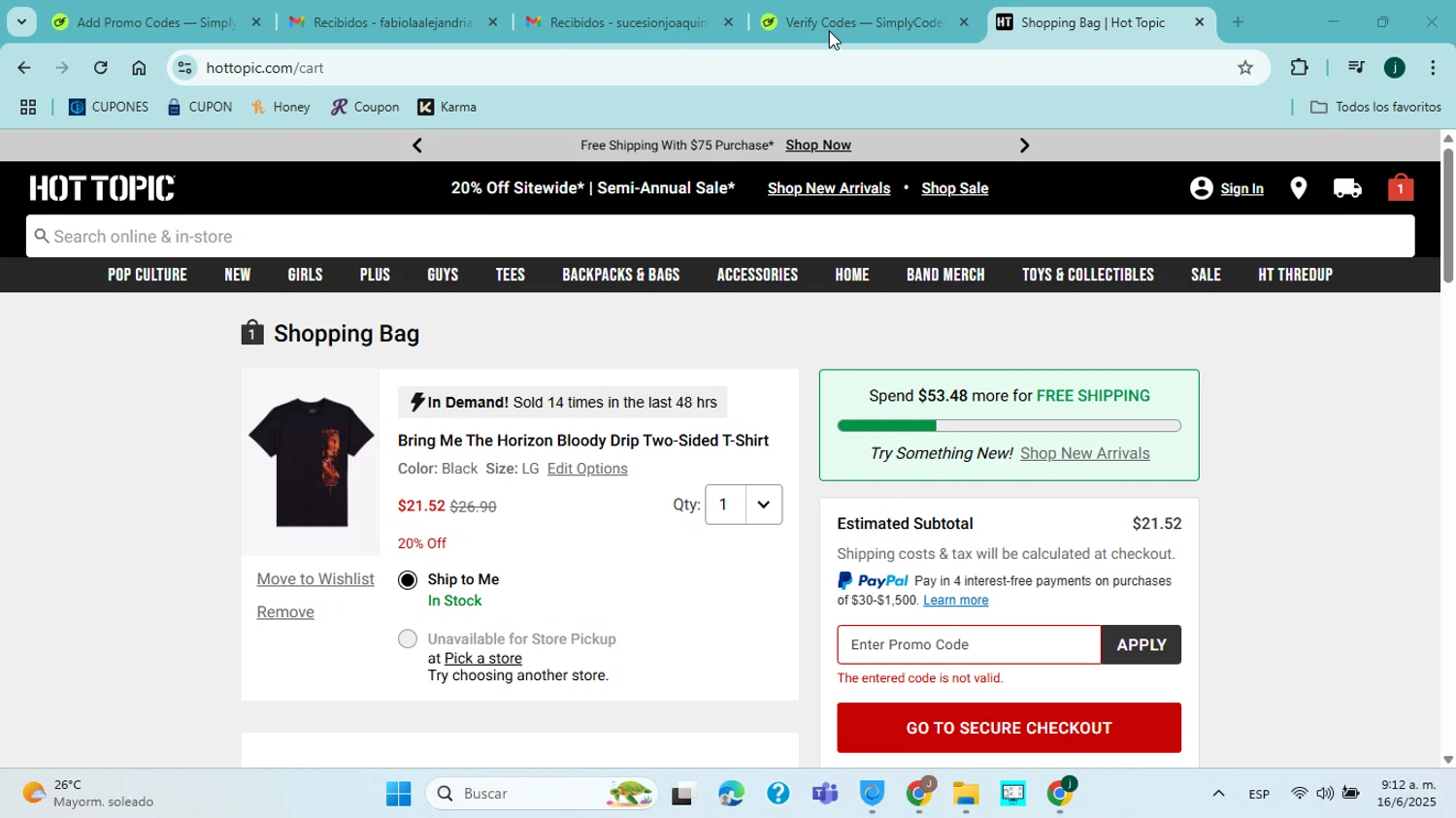
Task: Click Shop Sale in header banner
Action: click(x=955, y=188)
